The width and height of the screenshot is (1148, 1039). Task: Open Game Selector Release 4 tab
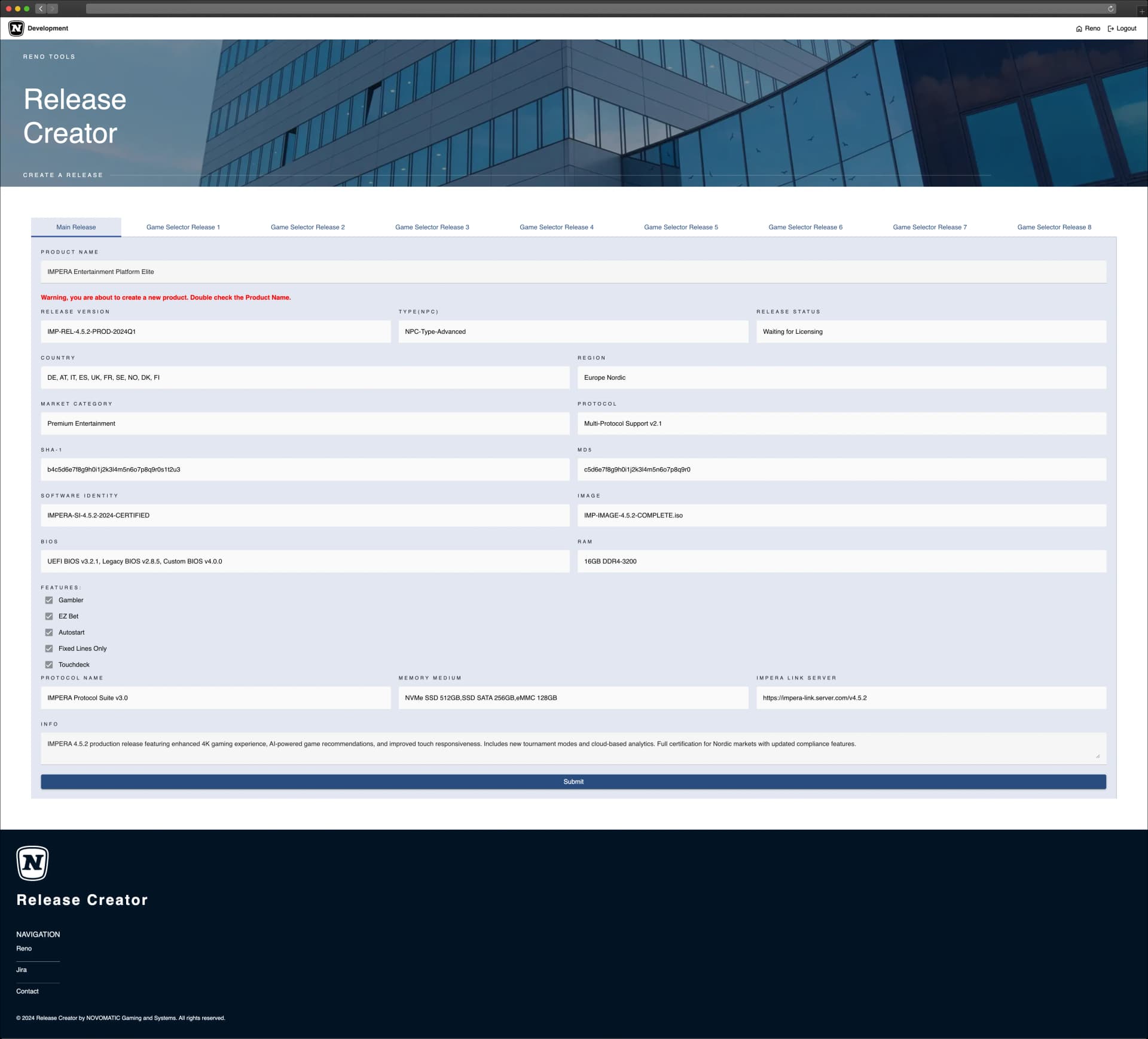tap(556, 227)
